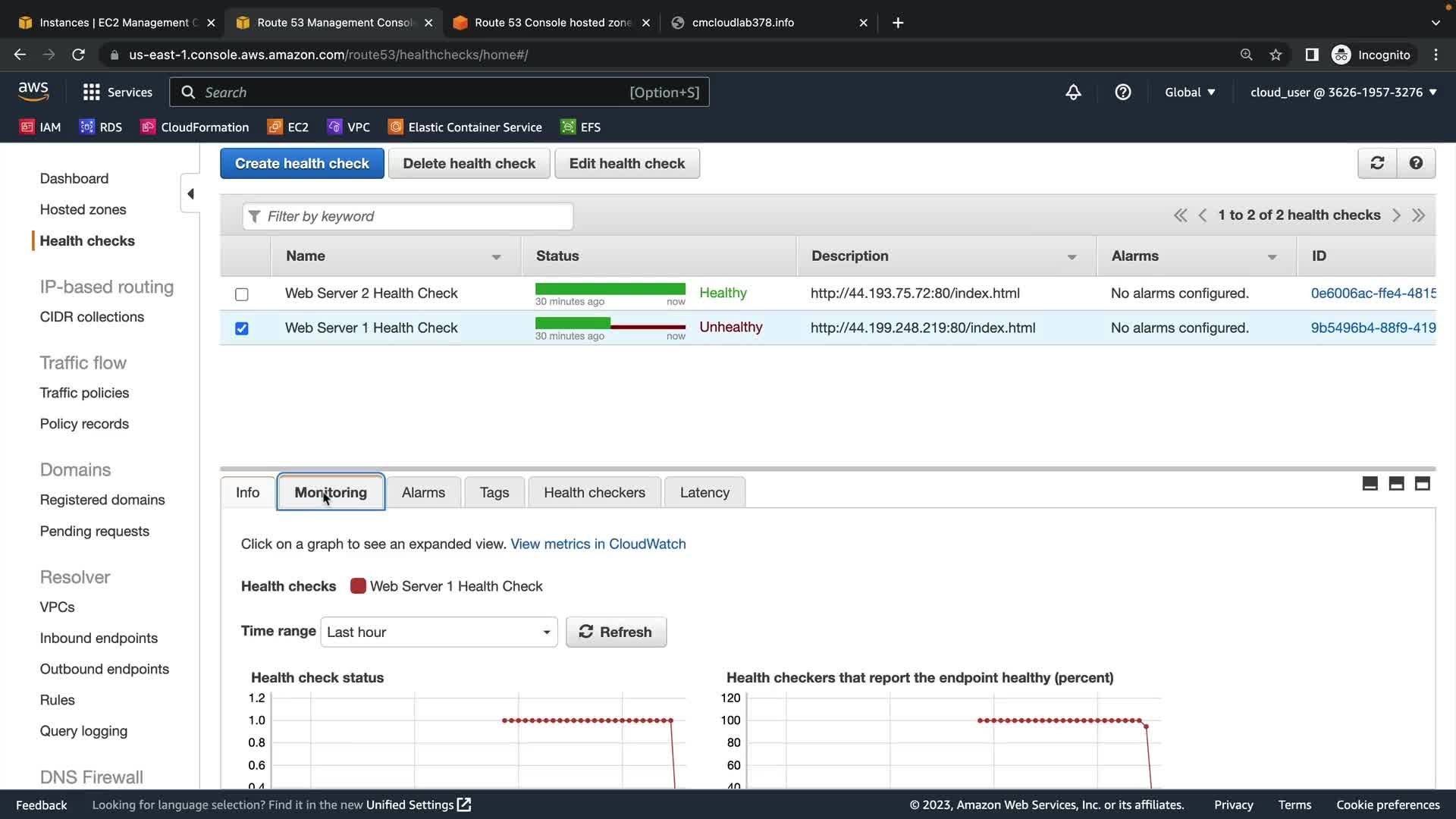Maximize the details pane layout icon

point(1422,484)
